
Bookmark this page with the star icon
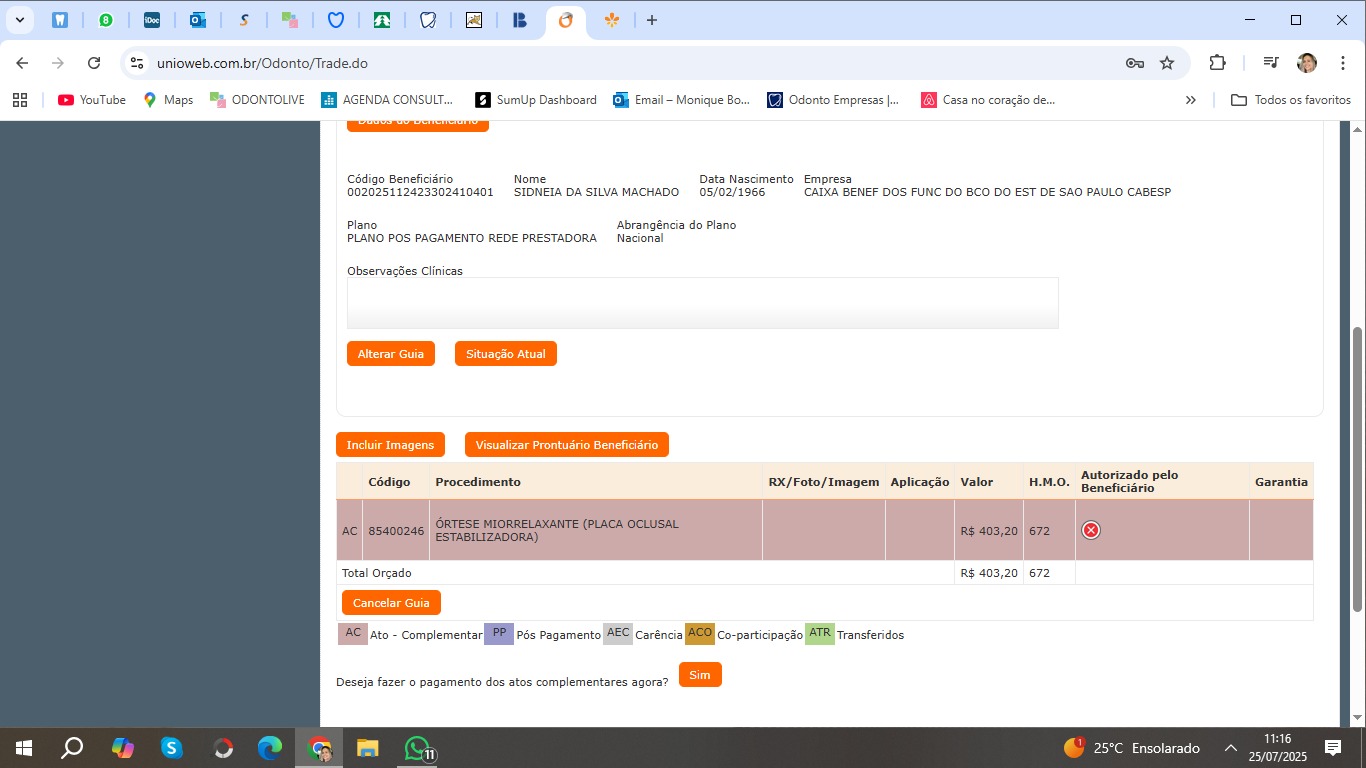point(1167,63)
